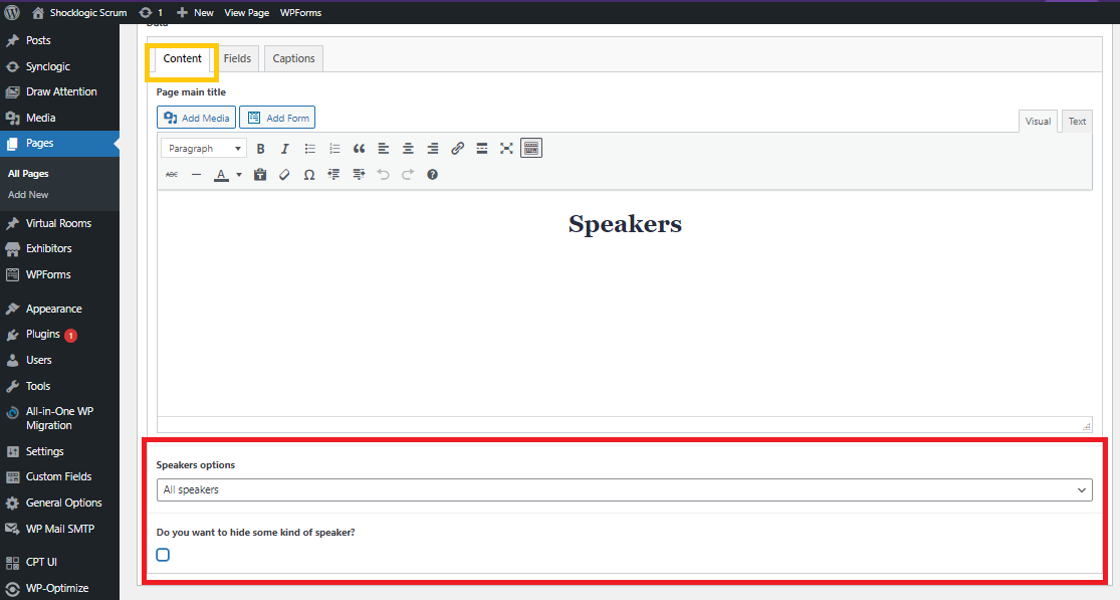1120x600 pixels.
Task: Open WP-Optimize in the sidebar
Action: tap(59, 589)
